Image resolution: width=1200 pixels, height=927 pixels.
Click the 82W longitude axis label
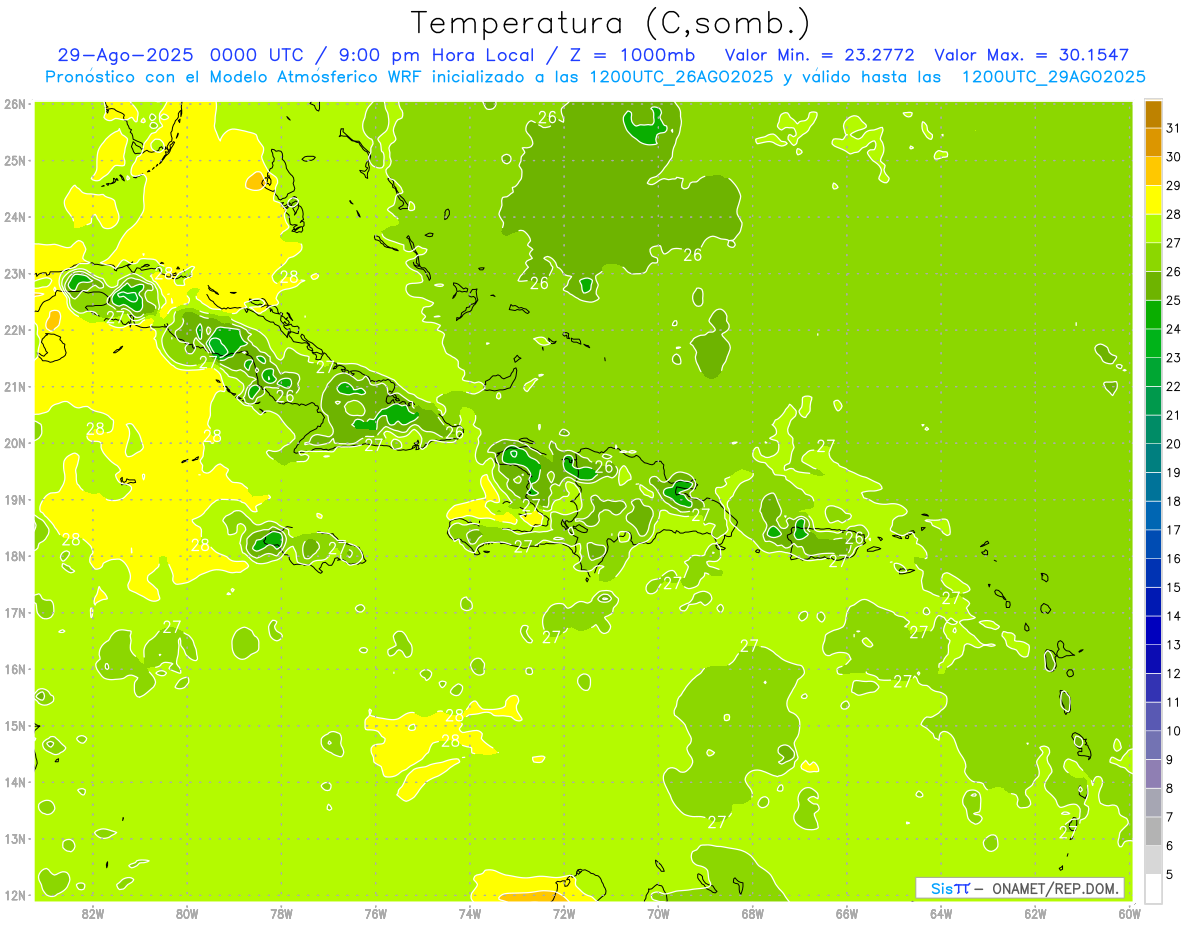93,913
